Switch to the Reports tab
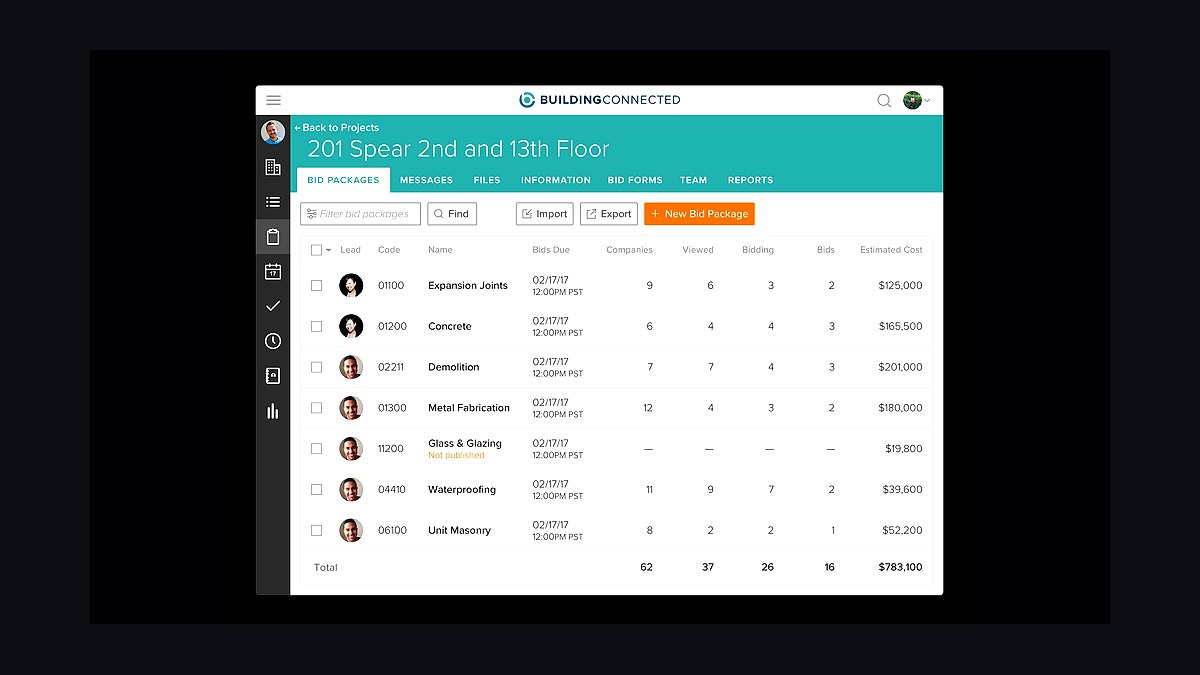This screenshot has height=675, width=1200. coord(750,180)
